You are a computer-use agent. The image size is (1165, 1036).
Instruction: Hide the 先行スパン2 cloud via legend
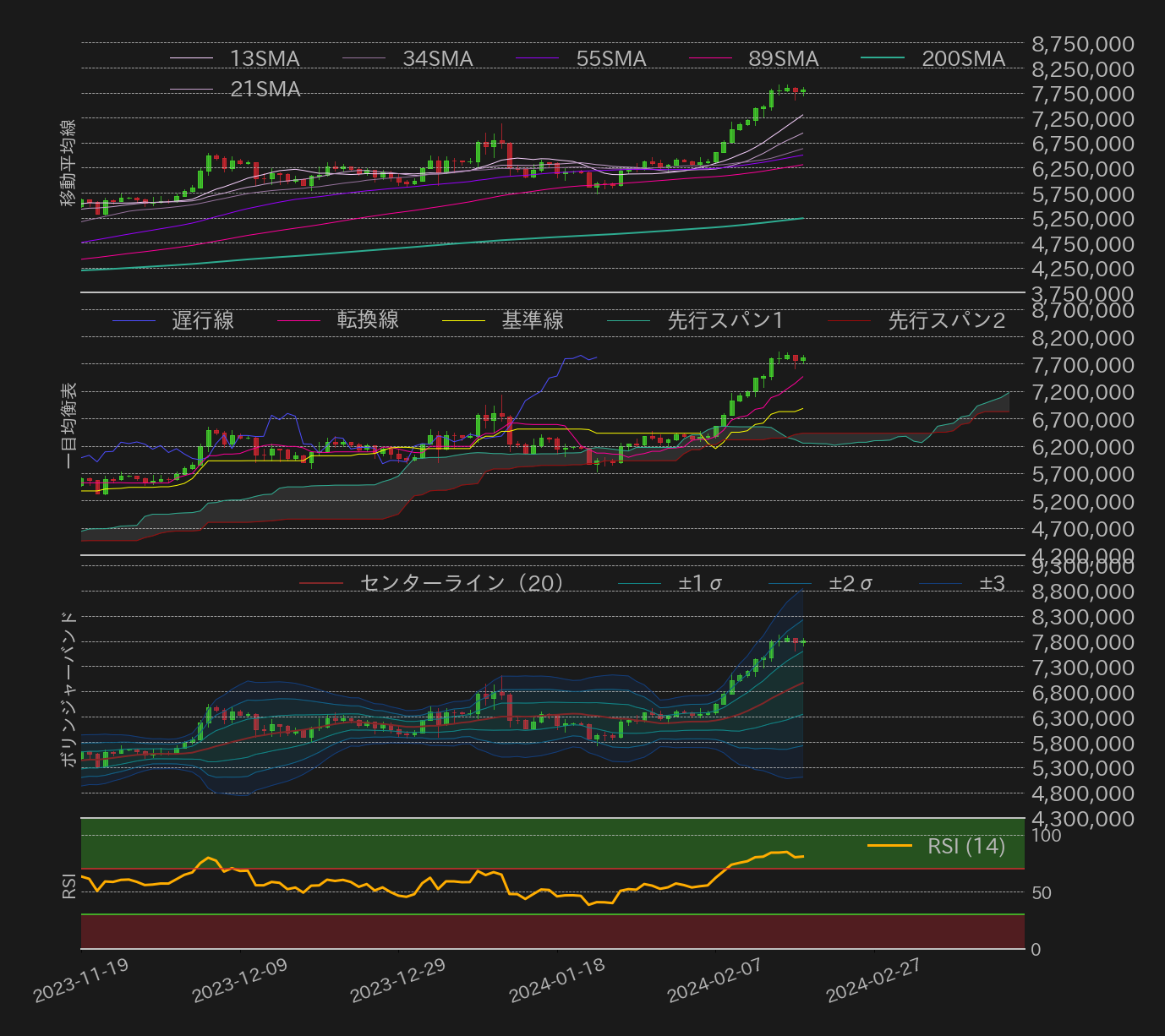(x=945, y=321)
